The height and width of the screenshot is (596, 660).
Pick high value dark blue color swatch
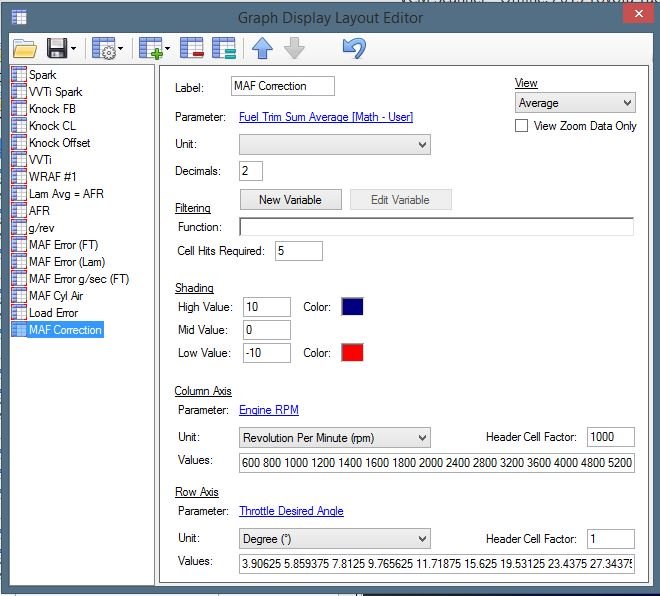(x=352, y=306)
